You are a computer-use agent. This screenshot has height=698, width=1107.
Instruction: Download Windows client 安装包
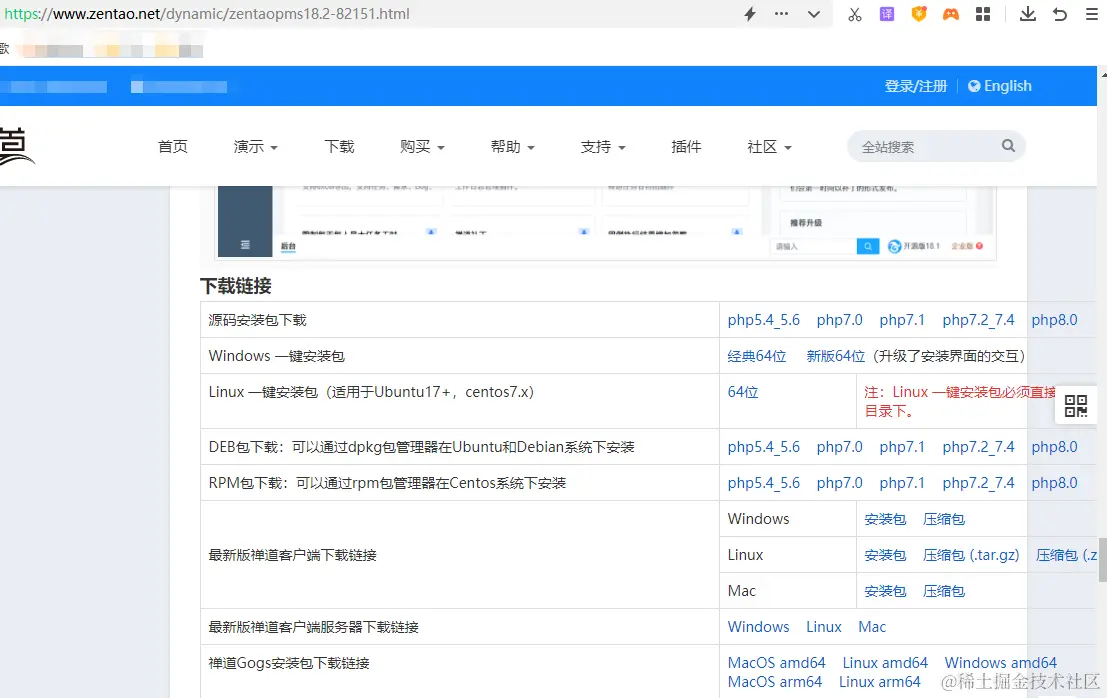click(885, 519)
